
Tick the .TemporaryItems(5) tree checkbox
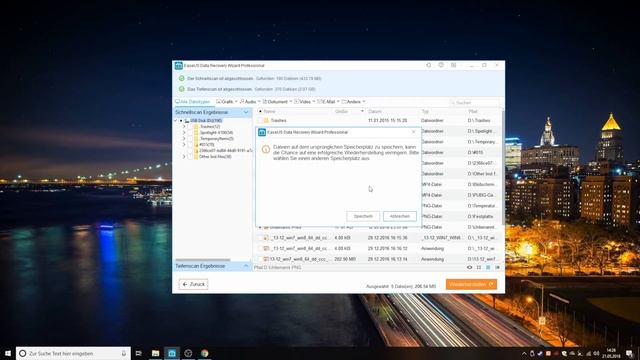[x=190, y=139]
